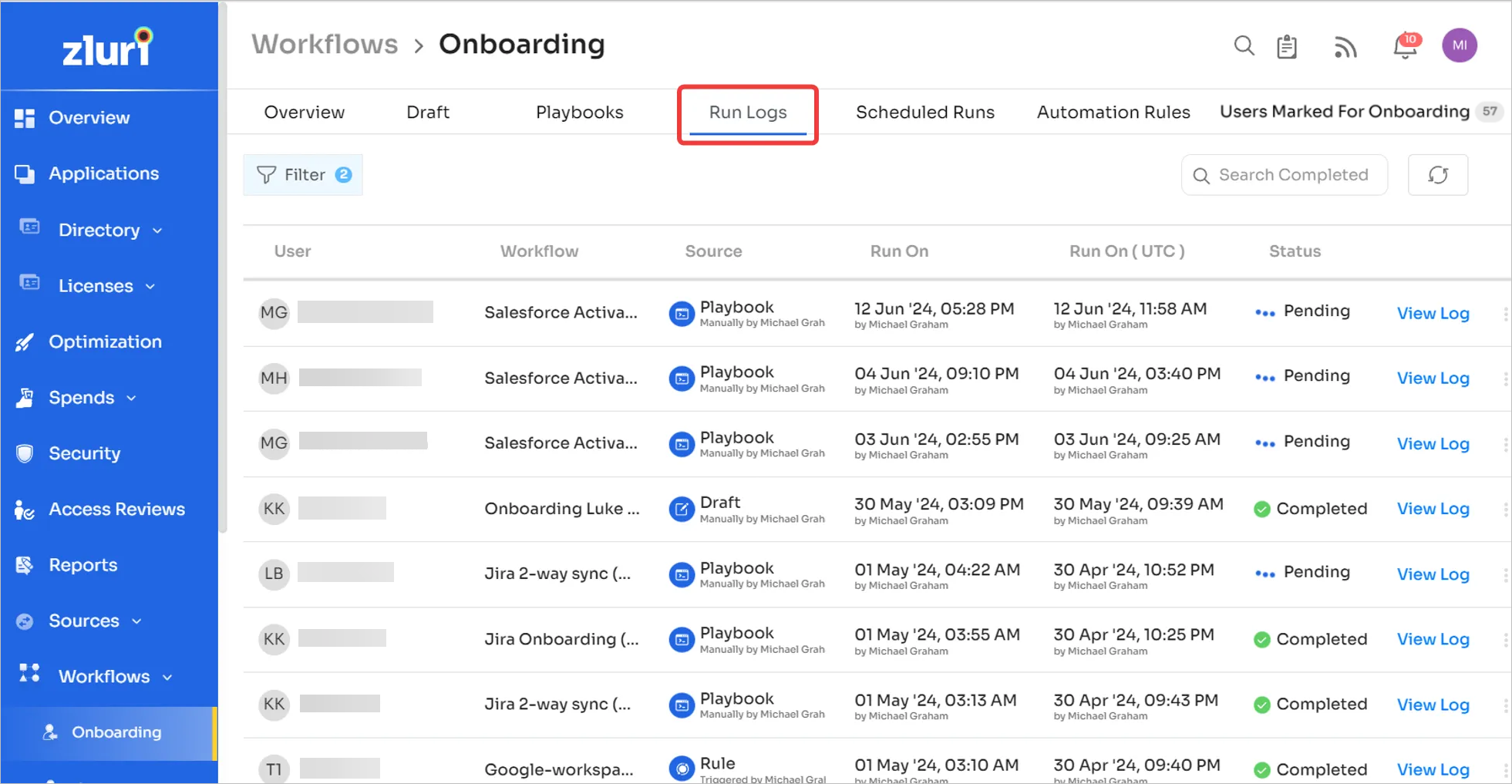Viewport: 1512px width, 784px height.
Task: Click the Access Reviews icon
Action: coord(25,510)
